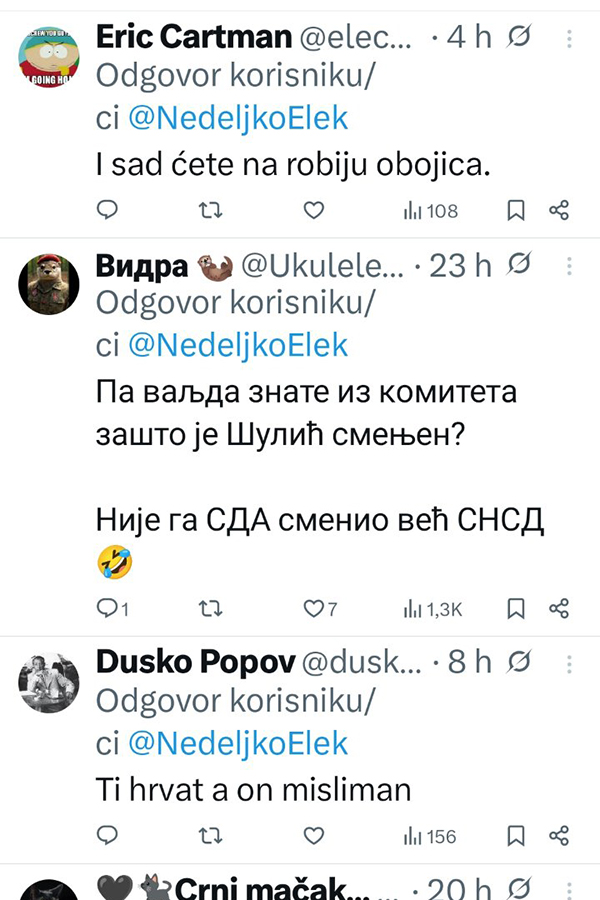View analytics for Видра's 1,3K views
This screenshot has height=900, width=600.
(x=431, y=608)
